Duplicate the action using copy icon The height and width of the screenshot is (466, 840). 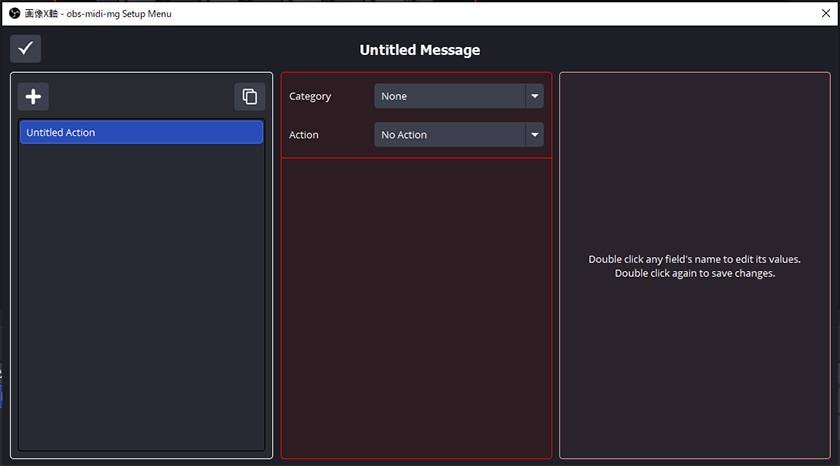[x=249, y=96]
